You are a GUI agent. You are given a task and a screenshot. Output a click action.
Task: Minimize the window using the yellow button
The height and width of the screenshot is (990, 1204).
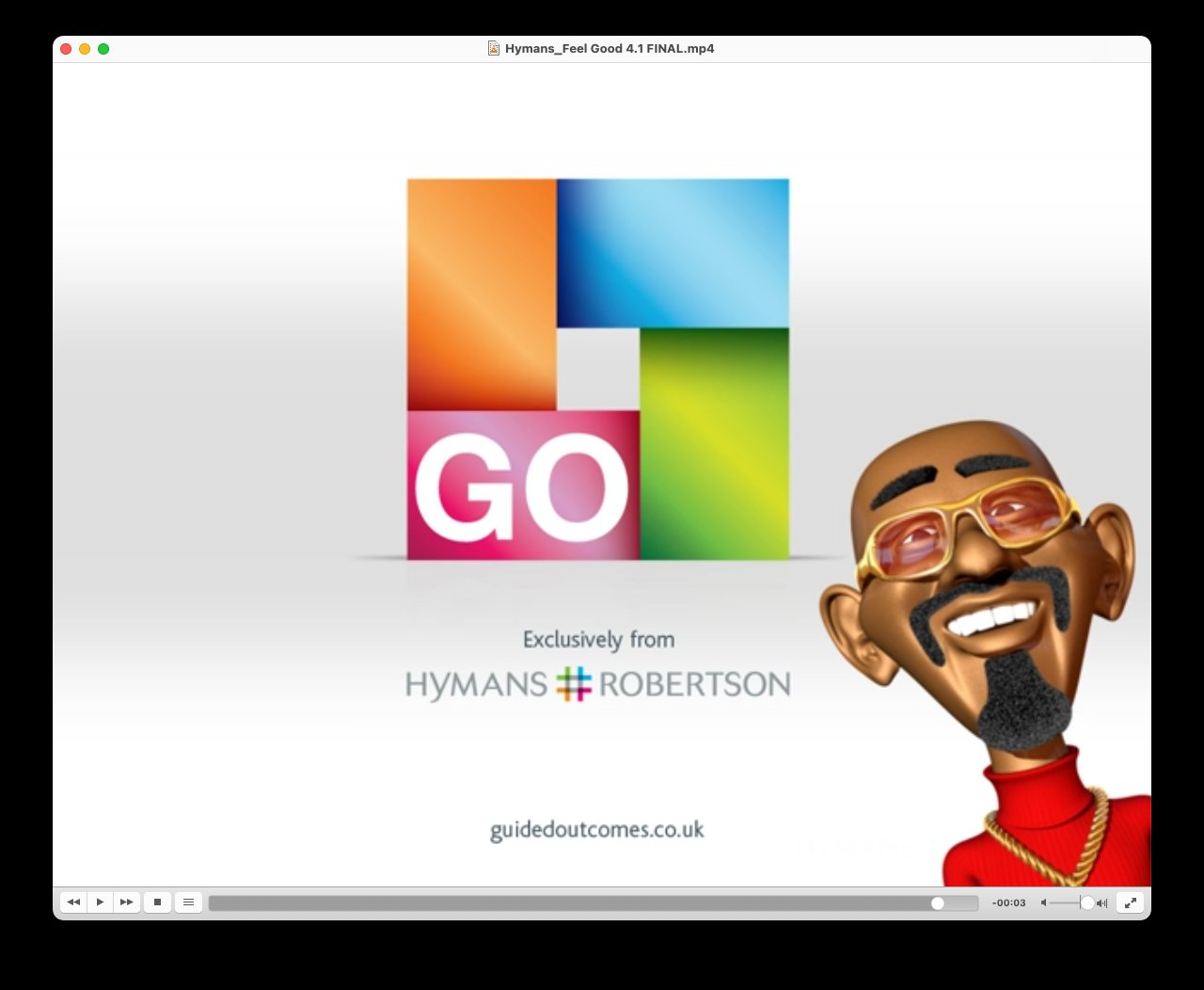tap(85, 49)
